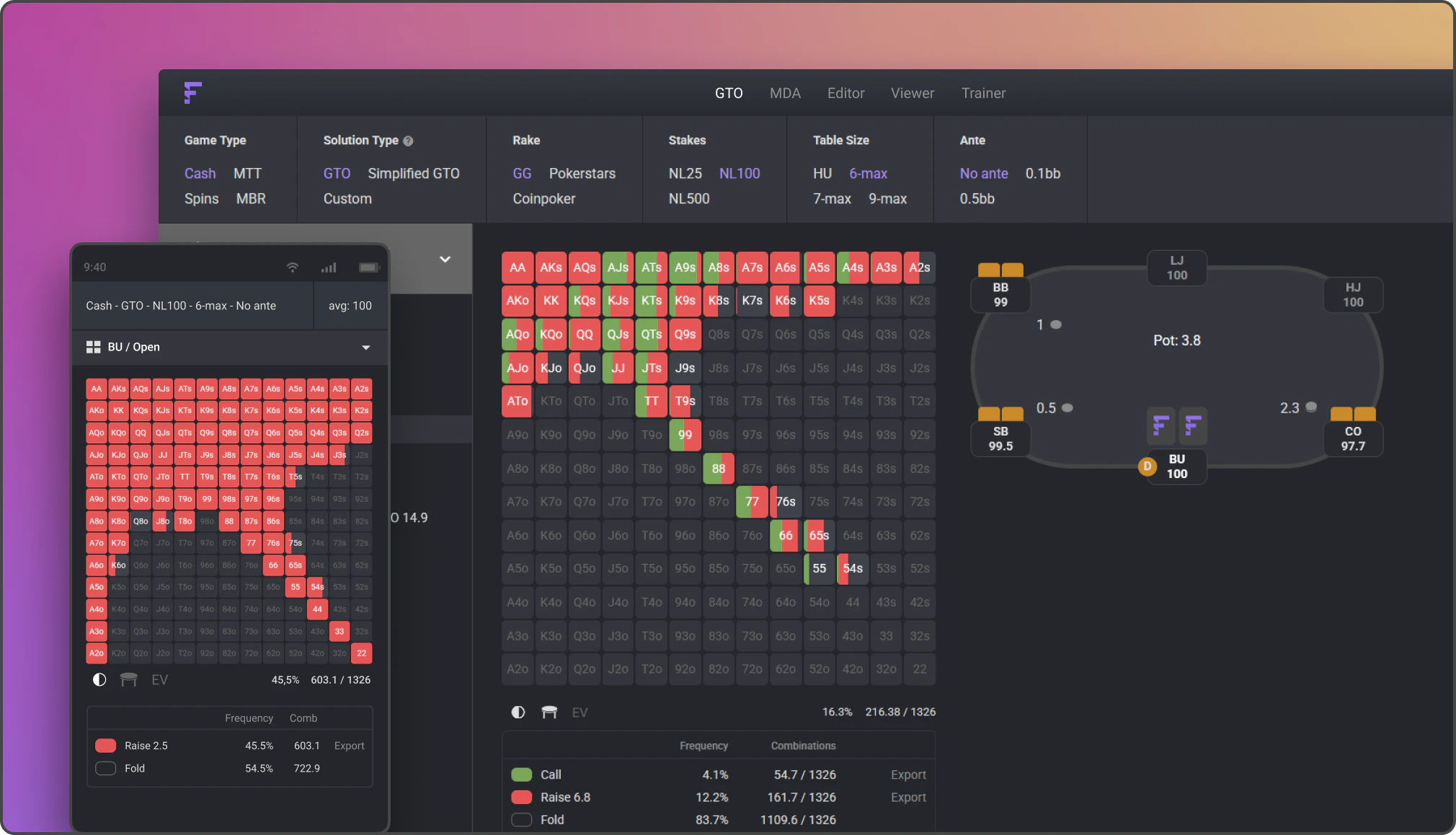
Task: Click EV tab below main range grid
Action: (580, 712)
